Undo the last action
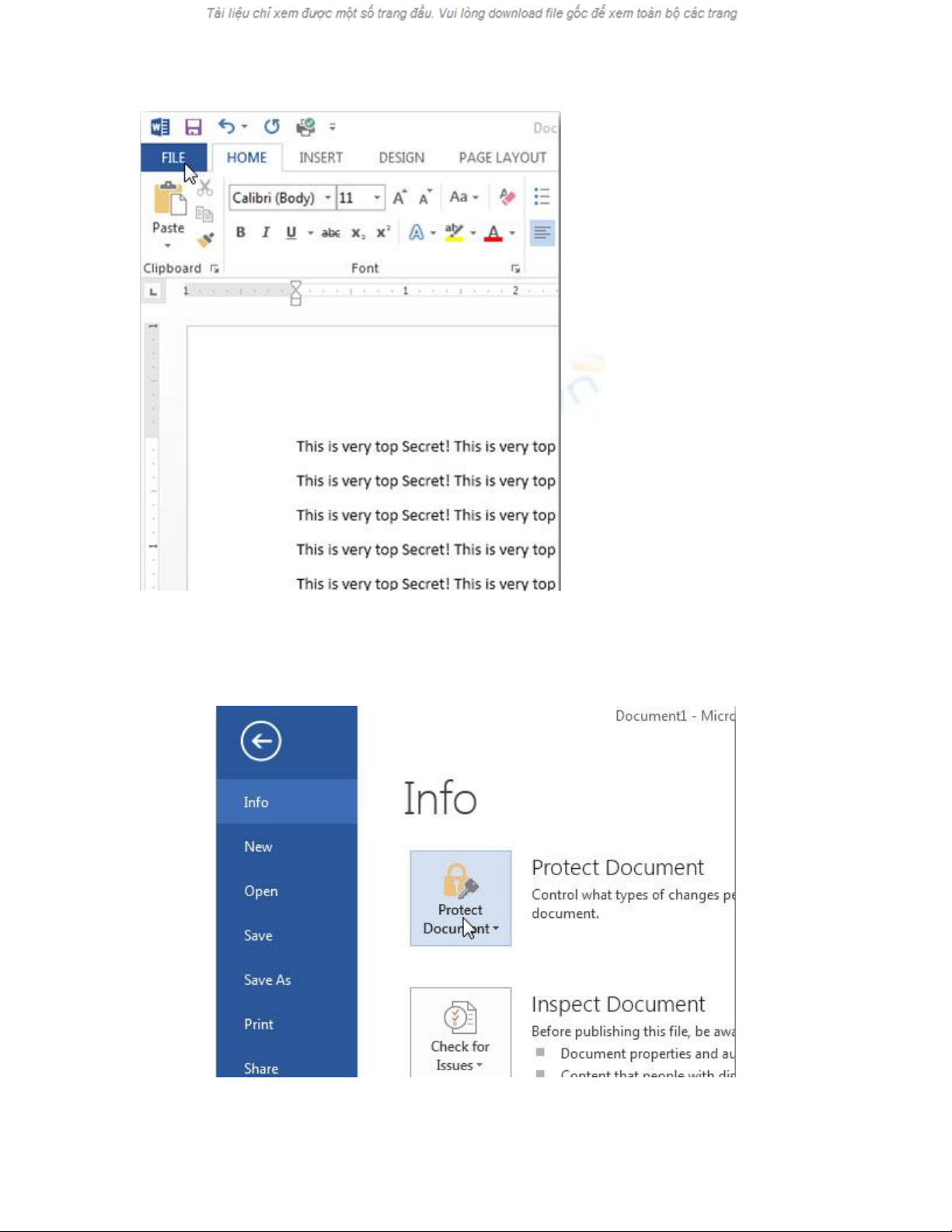The height and width of the screenshot is (1232, 952). pos(226,126)
